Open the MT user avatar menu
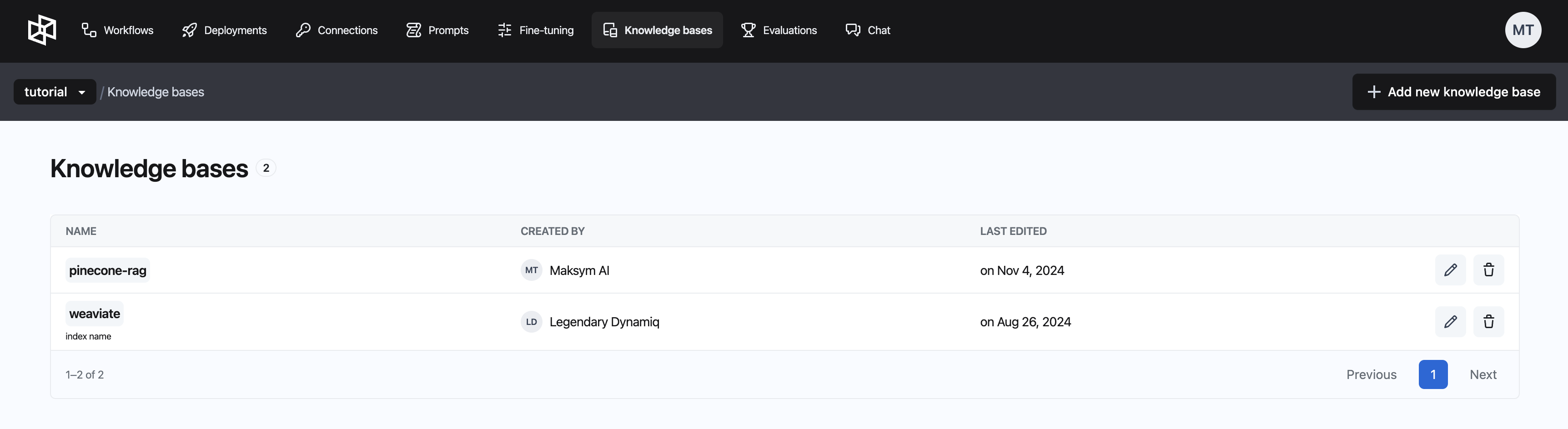Viewport: 1568px width, 429px height. pos(1523,30)
